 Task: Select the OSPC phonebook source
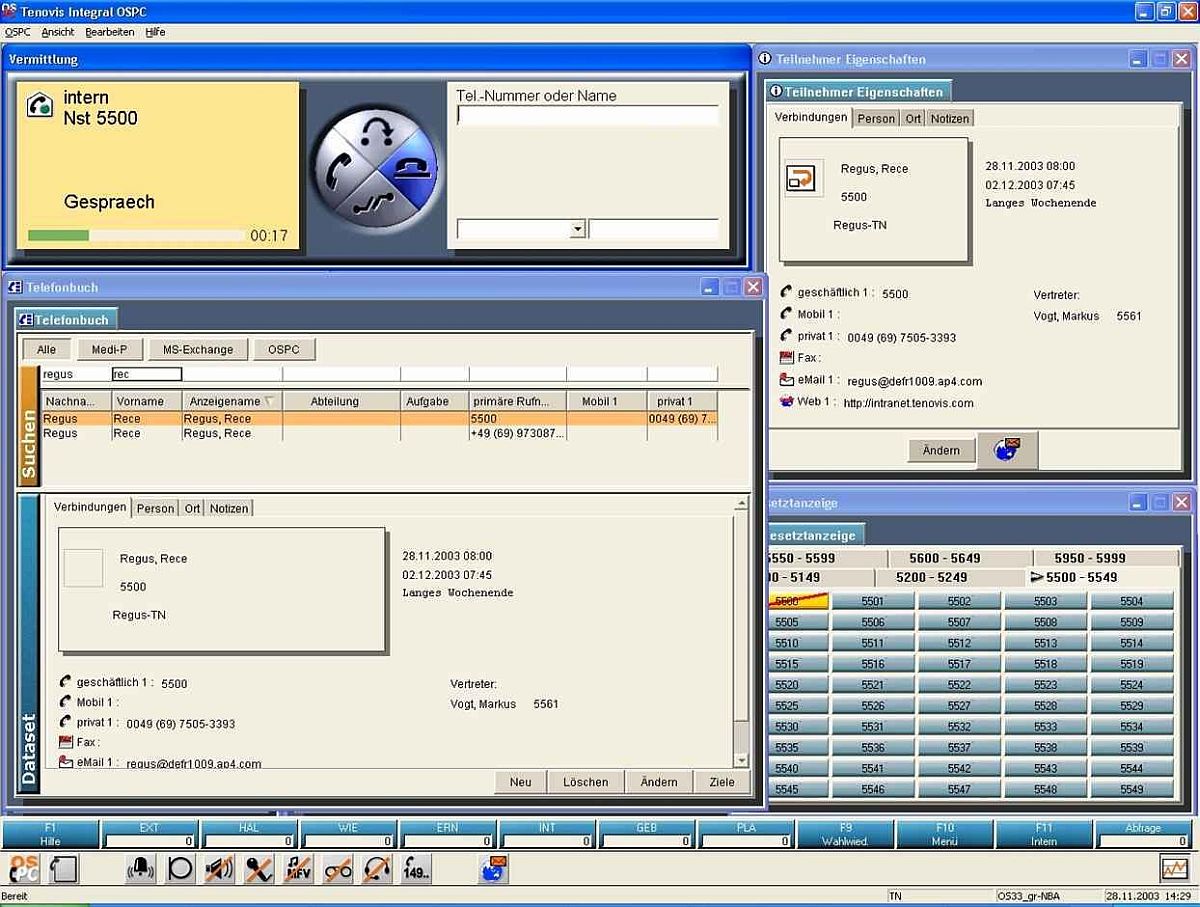point(284,349)
